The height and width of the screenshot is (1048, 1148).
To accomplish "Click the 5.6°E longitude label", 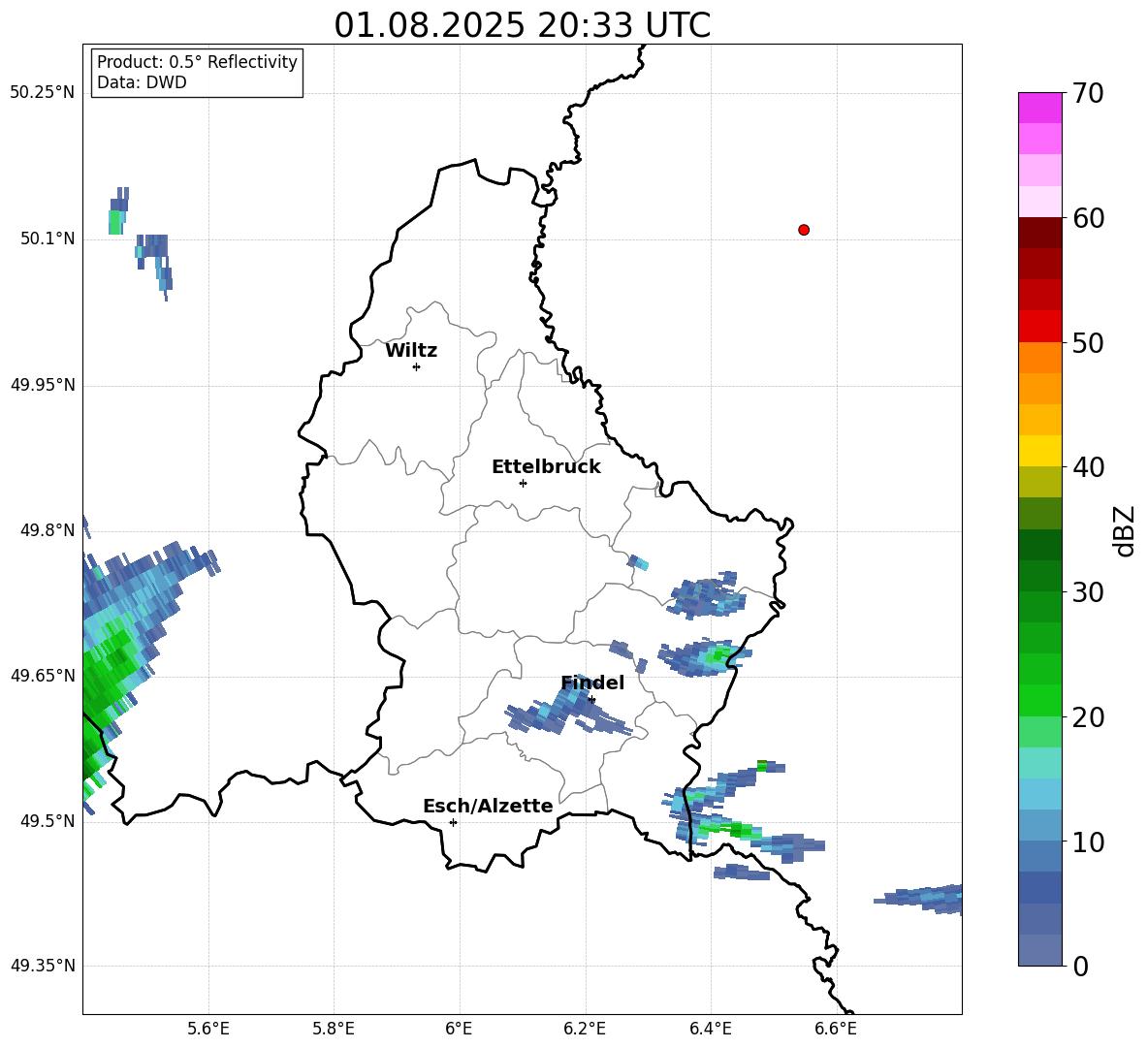I will tap(208, 1029).
